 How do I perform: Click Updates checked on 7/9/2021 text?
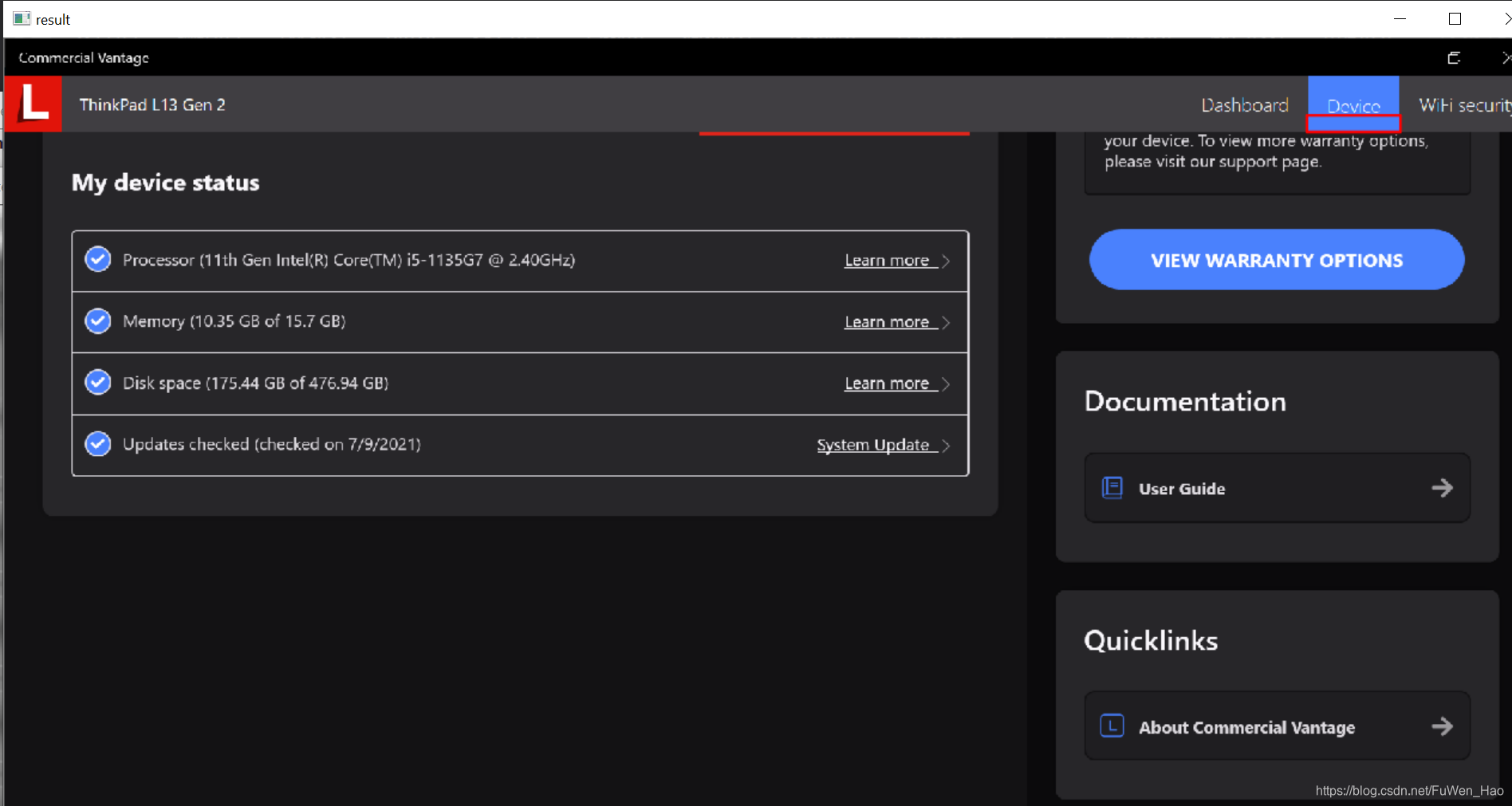tap(271, 444)
